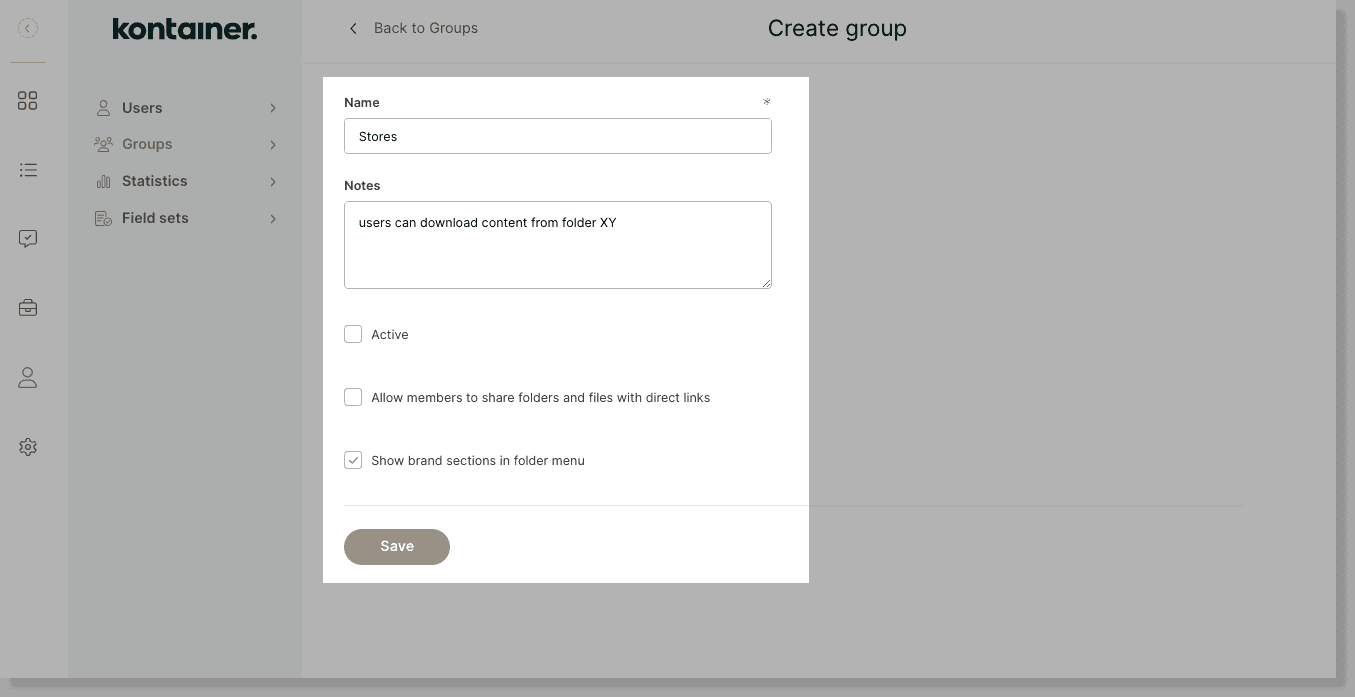Select the Groups menu item
Image resolution: width=1355 pixels, height=697 pixels.
[146, 144]
